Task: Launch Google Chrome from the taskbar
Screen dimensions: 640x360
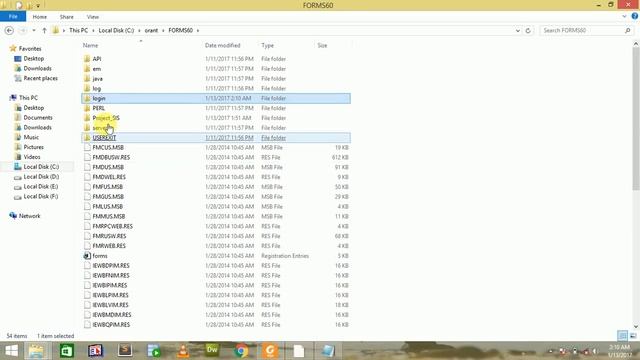Action: (241, 351)
